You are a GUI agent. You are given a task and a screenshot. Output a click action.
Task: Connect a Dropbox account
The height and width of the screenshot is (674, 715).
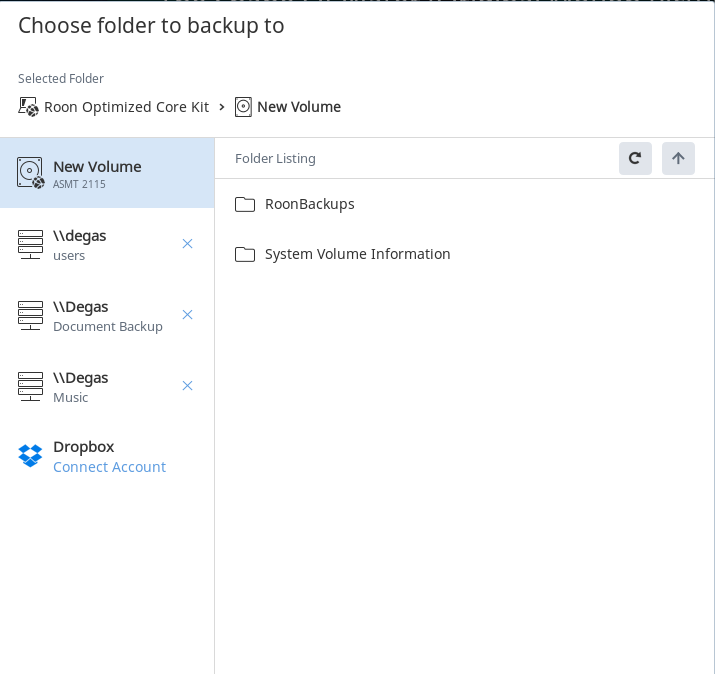tap(109, 467)
